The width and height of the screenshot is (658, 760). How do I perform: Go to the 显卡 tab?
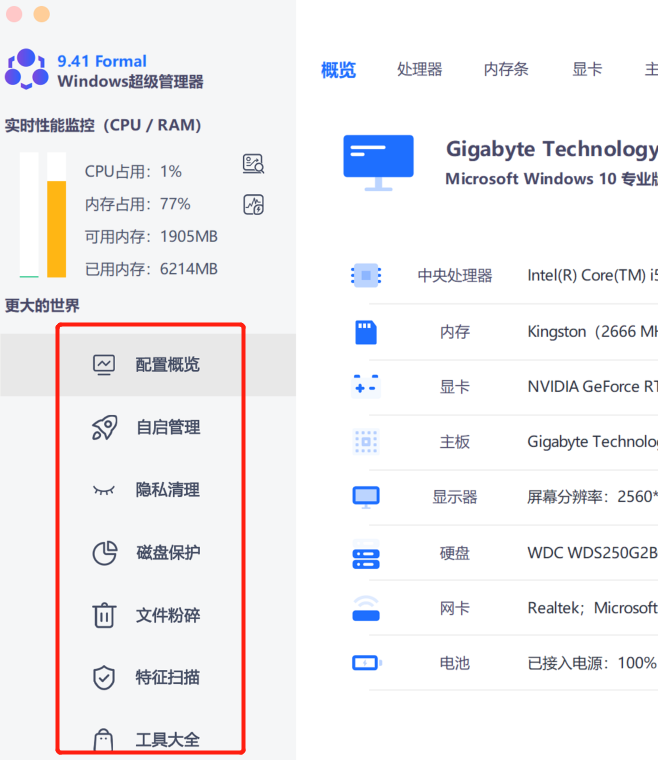587,69
